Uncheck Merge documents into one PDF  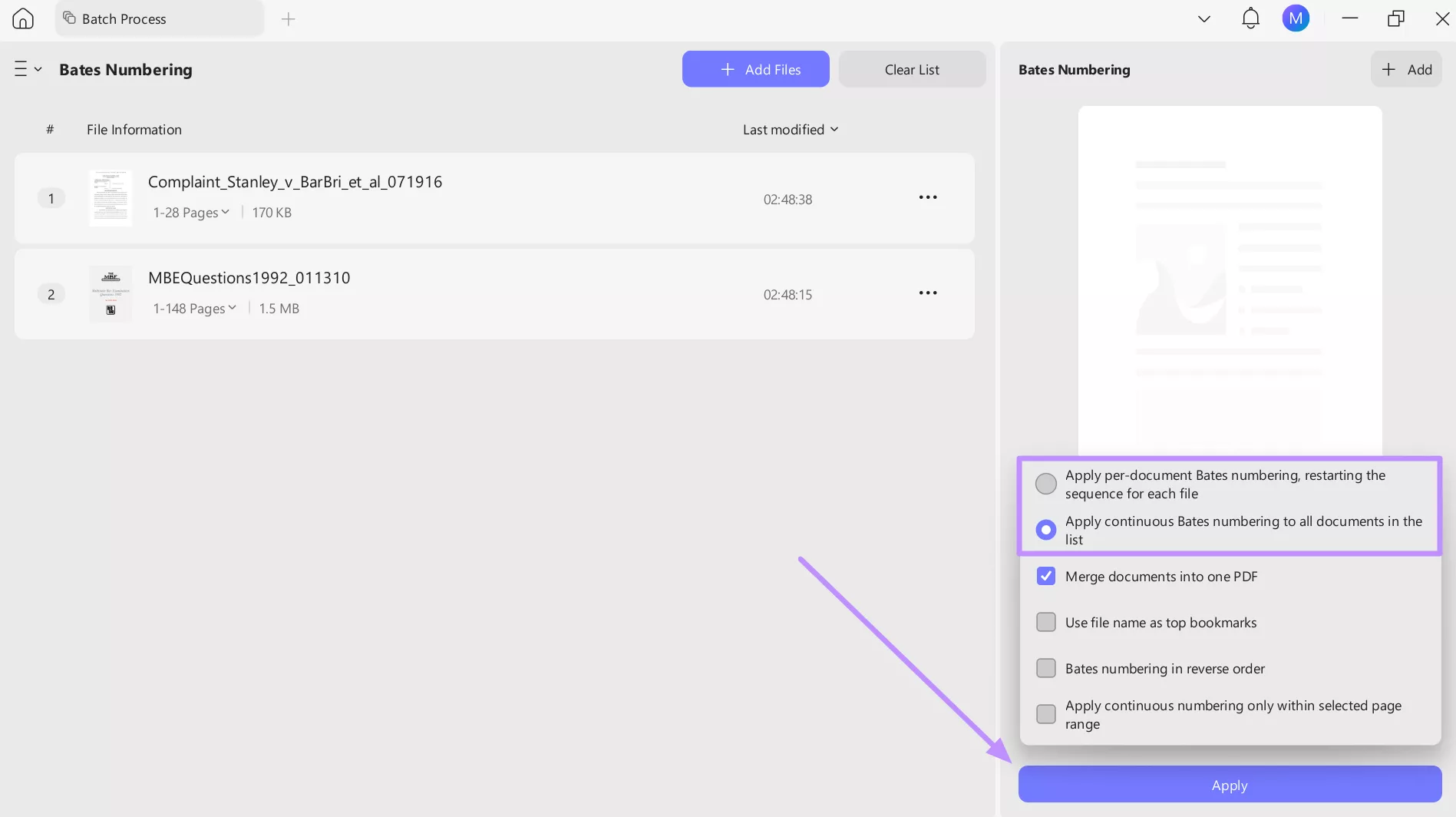coord(1045,575)
